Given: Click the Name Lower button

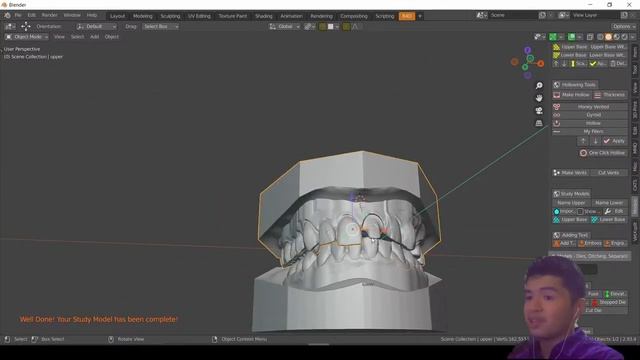Looking at the screenshot, I should tap(609, 203).
